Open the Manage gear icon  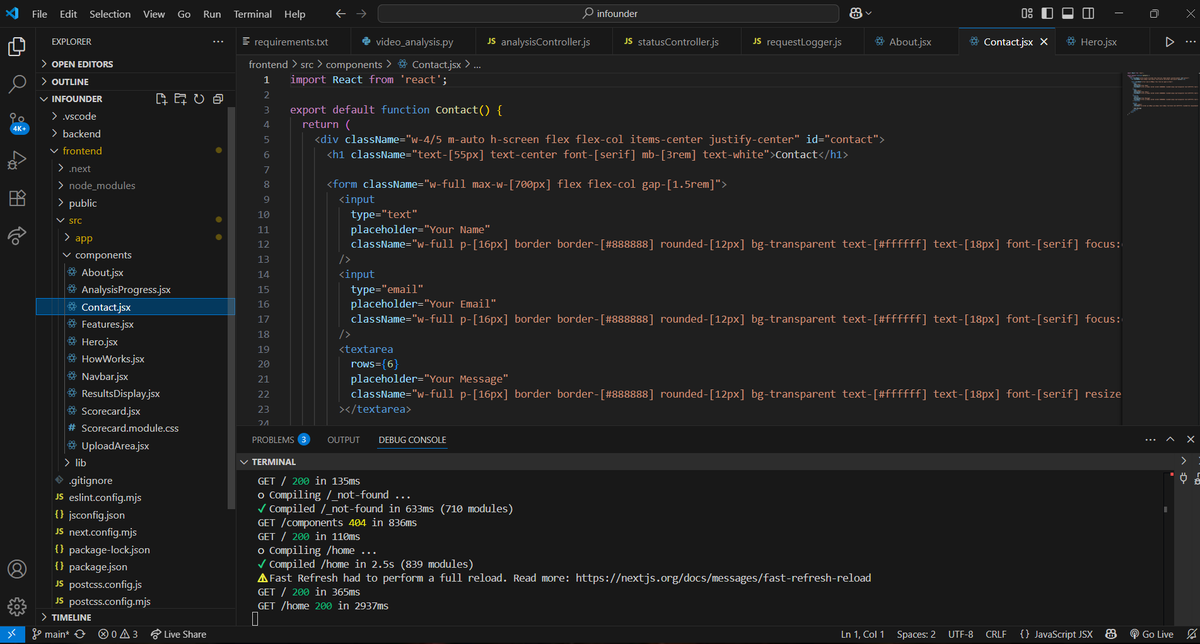pos(17,606)
